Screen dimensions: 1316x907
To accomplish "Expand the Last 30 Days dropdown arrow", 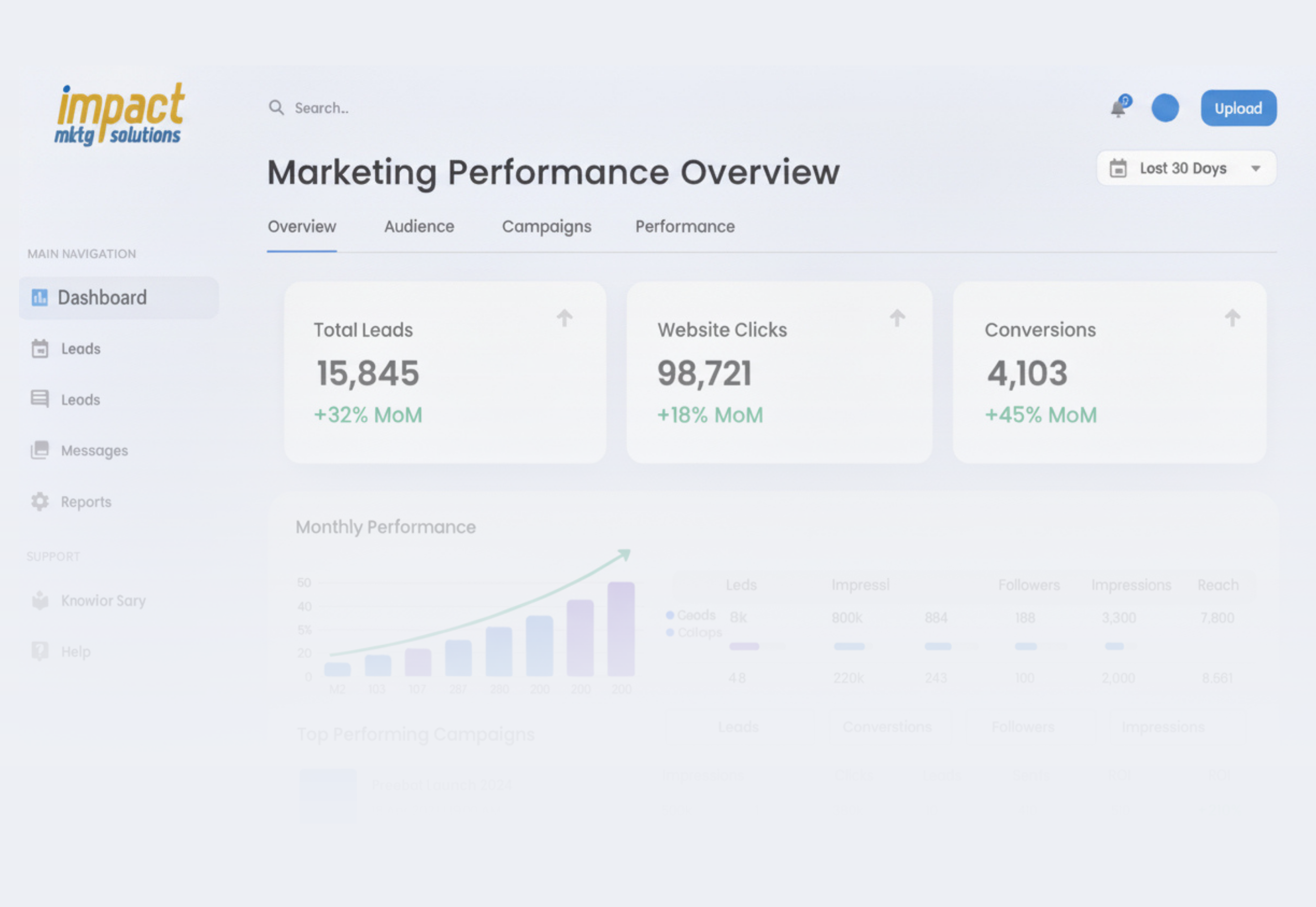I will click(1256, 169).
